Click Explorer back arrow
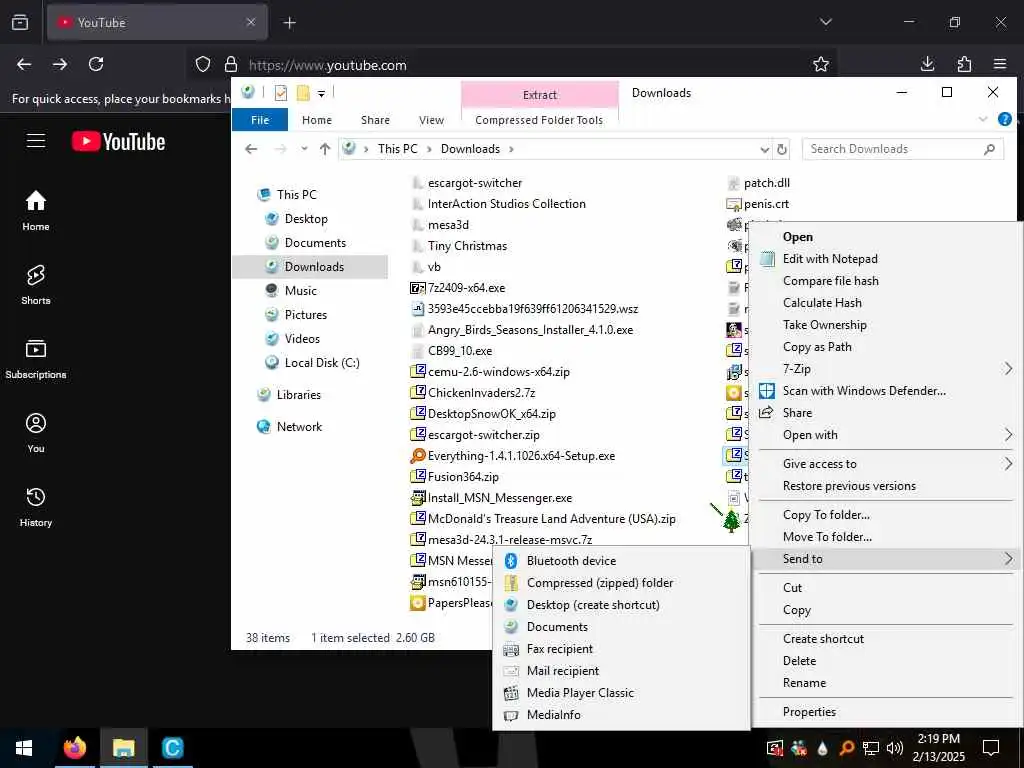This screenshot has width=1024, height=768. pos(251,149)
